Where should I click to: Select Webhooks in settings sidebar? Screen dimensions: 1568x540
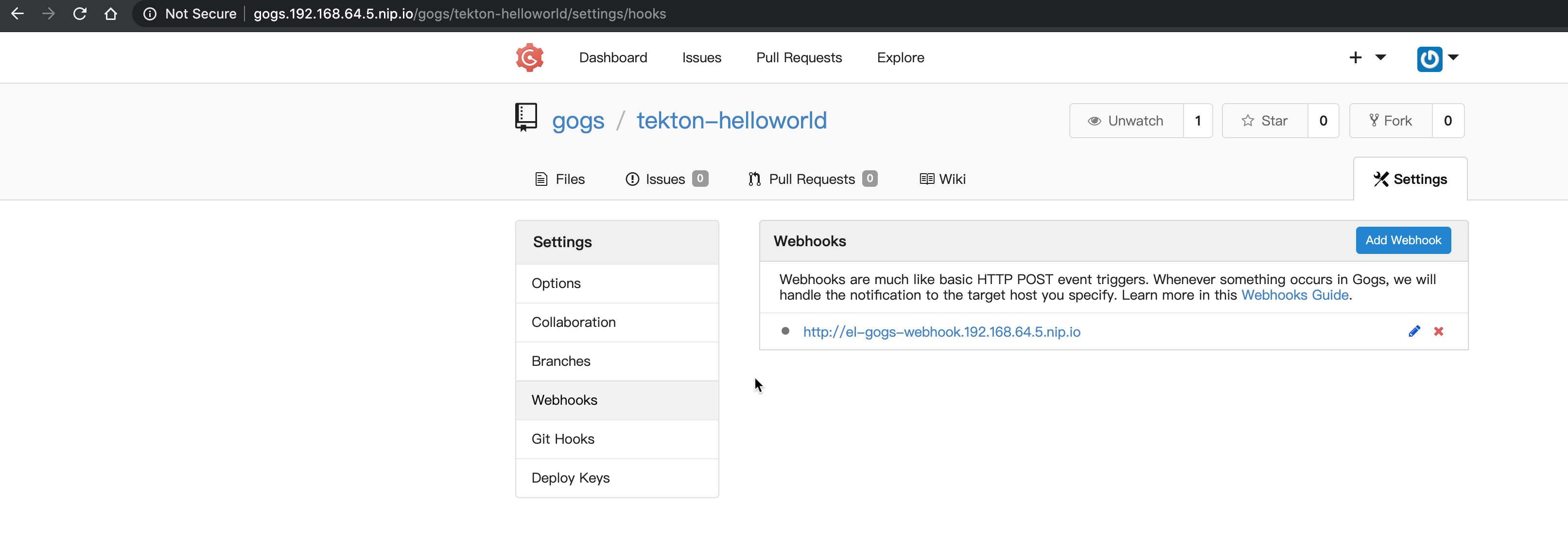[617, 400]
